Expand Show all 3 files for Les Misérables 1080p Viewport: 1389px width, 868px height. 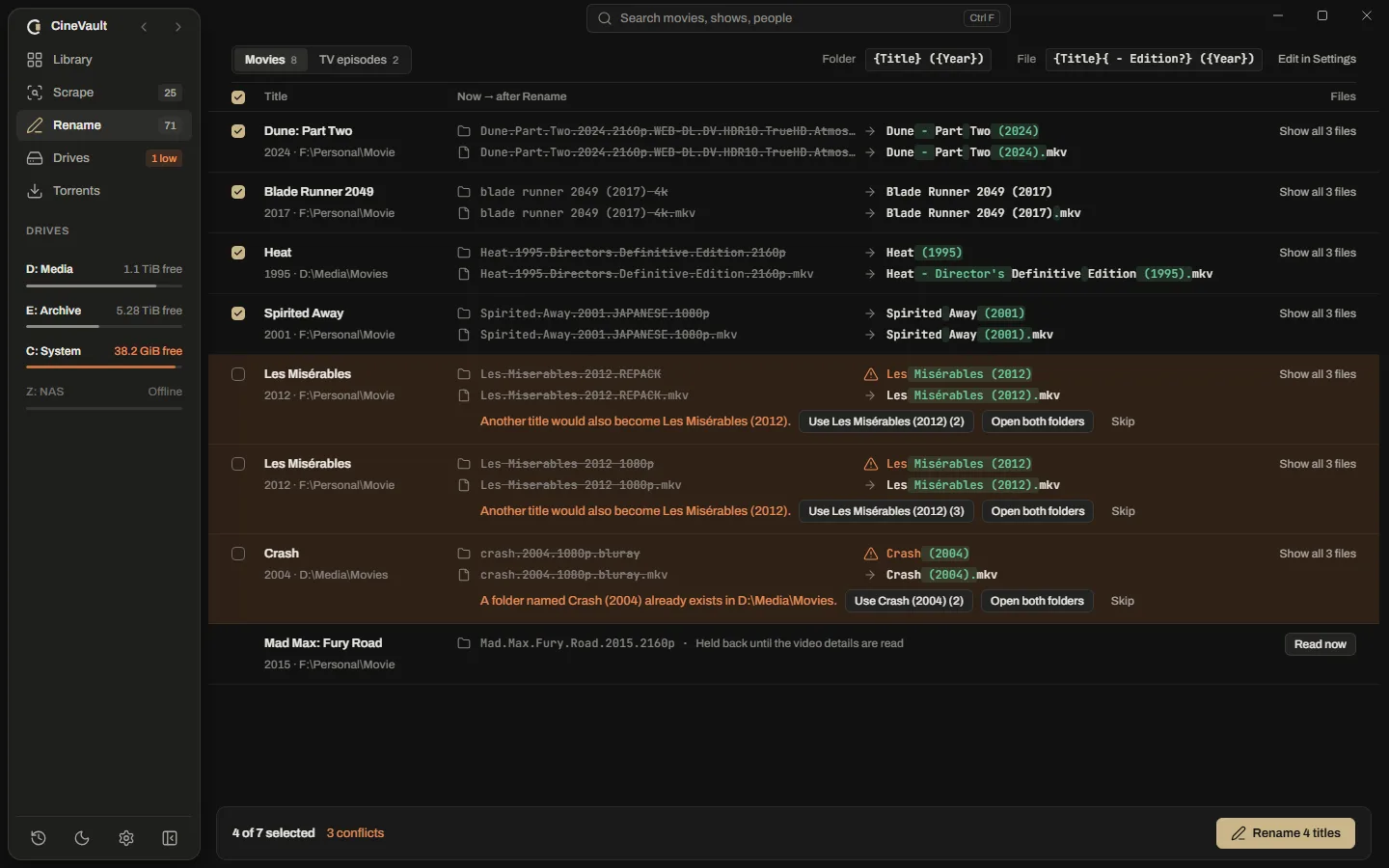click(1318, 464)
